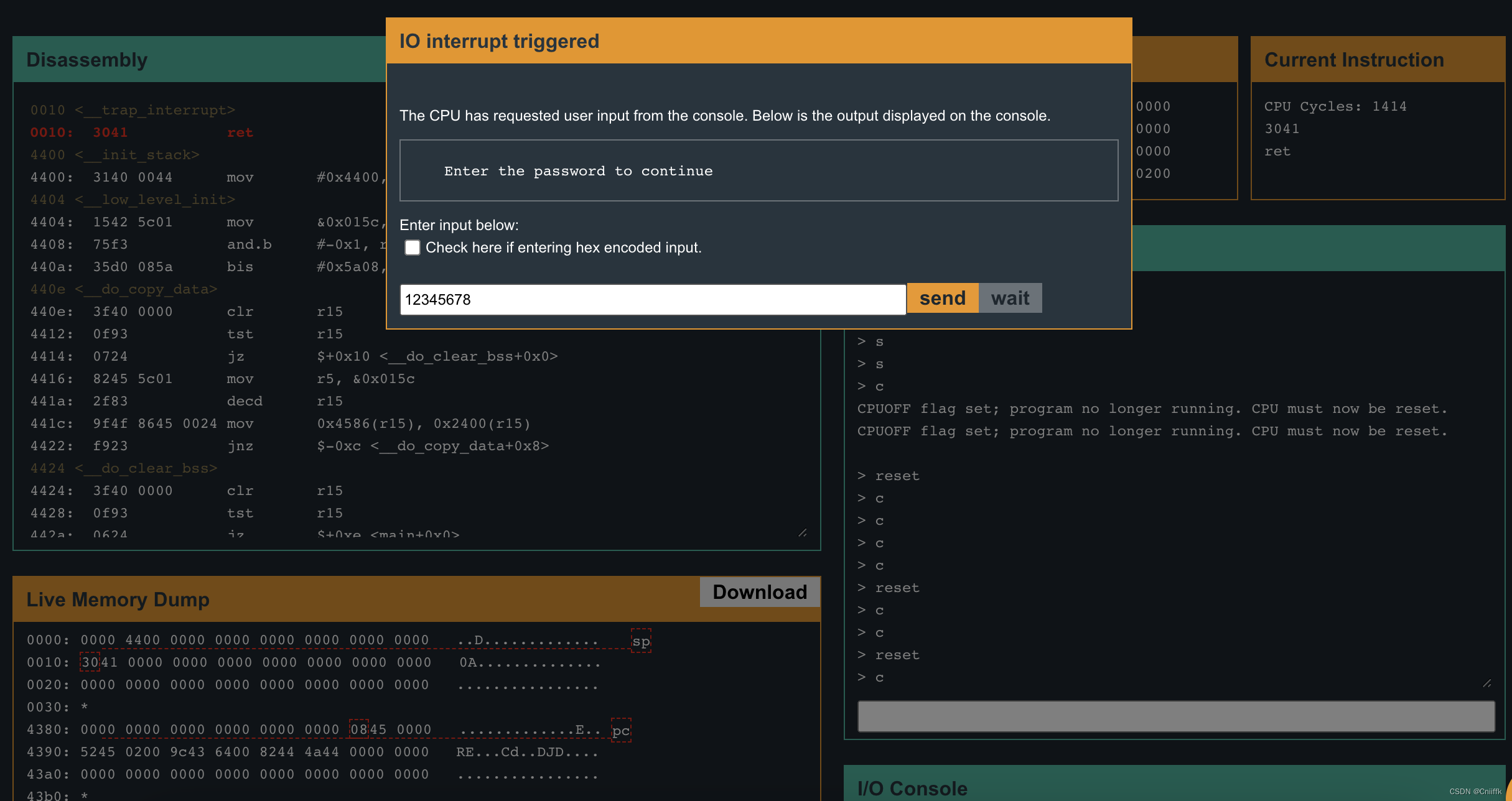Click Download in the Live Memory Dump panel

(x=760, y=592)
